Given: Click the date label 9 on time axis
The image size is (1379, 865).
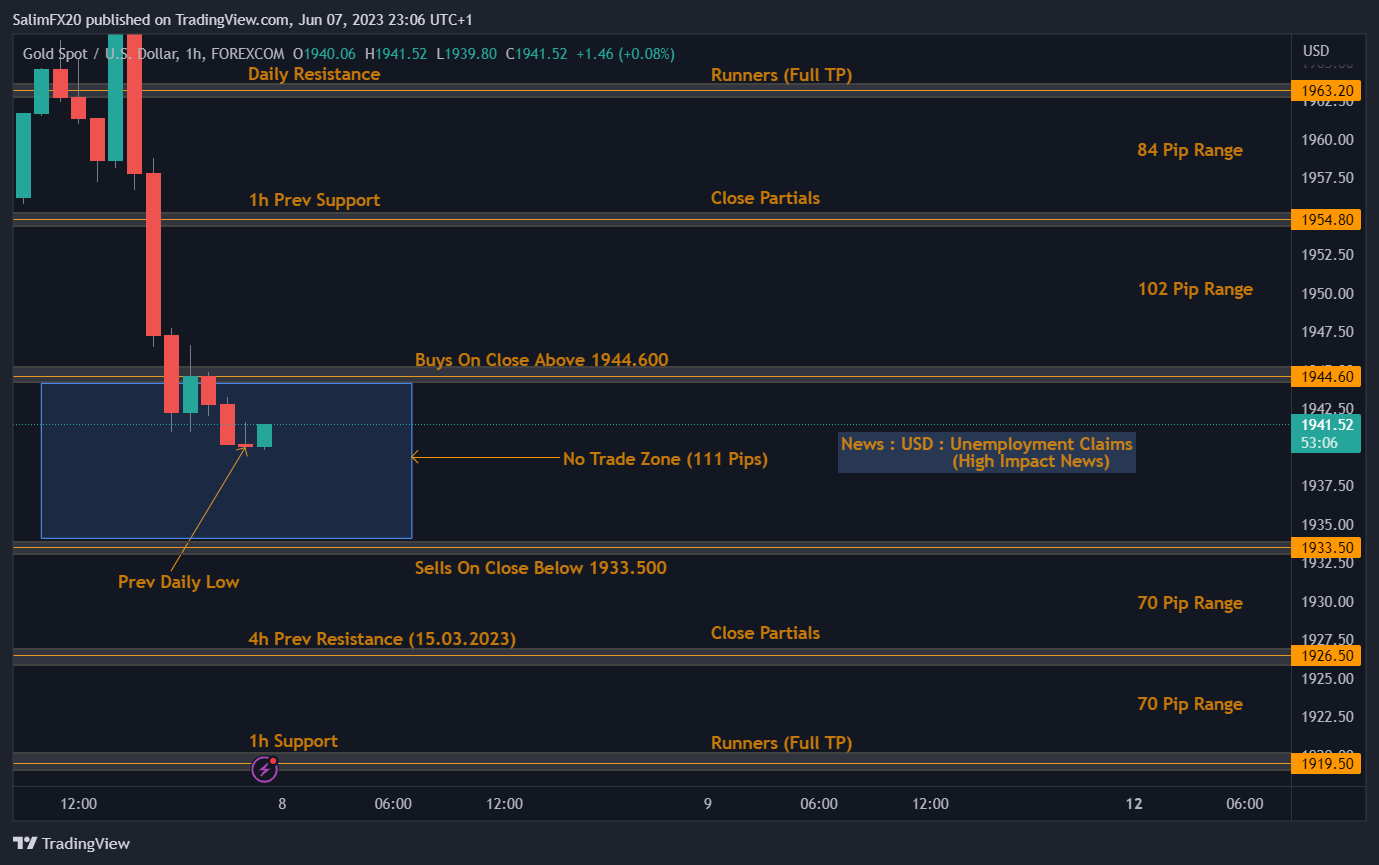Looking at the screenshot, I should point(708,804).
